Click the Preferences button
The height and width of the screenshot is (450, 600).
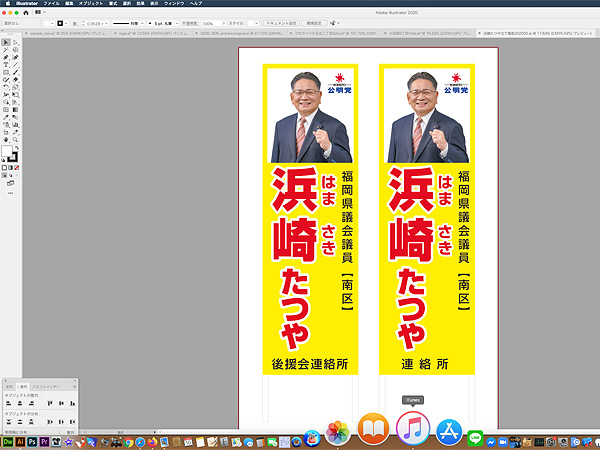tap(314, 23)
